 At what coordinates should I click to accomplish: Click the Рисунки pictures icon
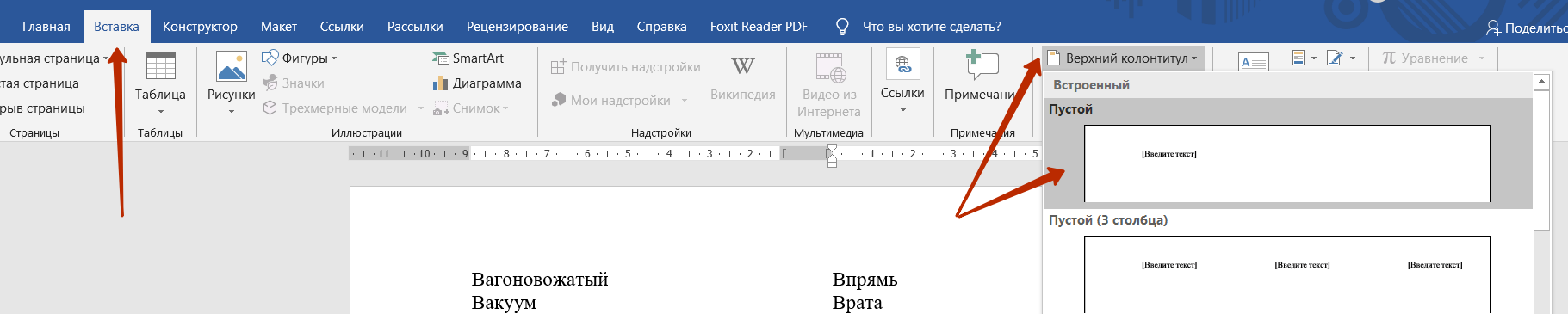click(x=232, y=67)
